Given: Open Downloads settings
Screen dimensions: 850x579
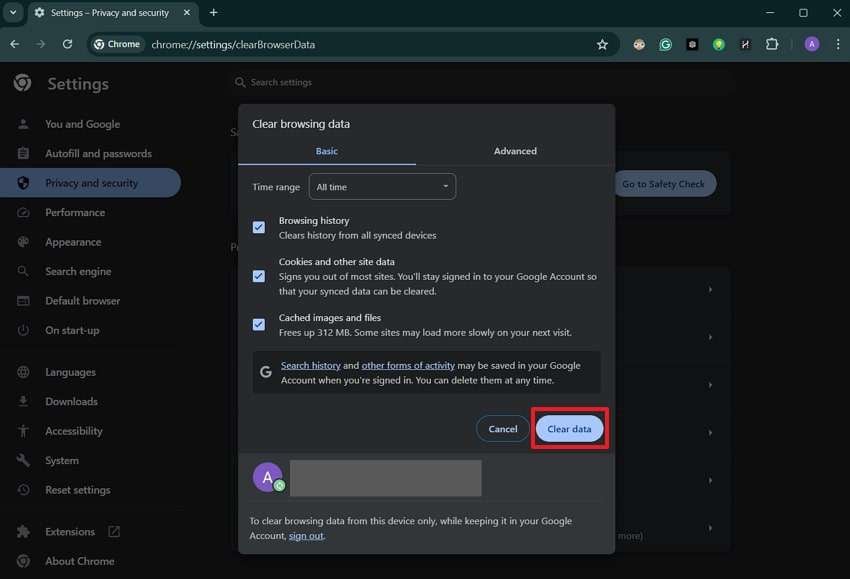Looking at the screenshot, I should 72,401.
